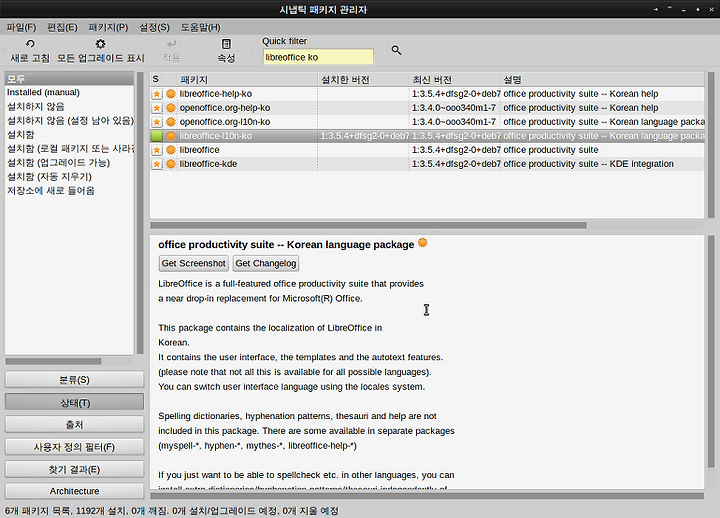Click the Apply (적용) toolbar icon
Image resolution: width=720 pixels, height=518 pixels.
coord(171,44)
